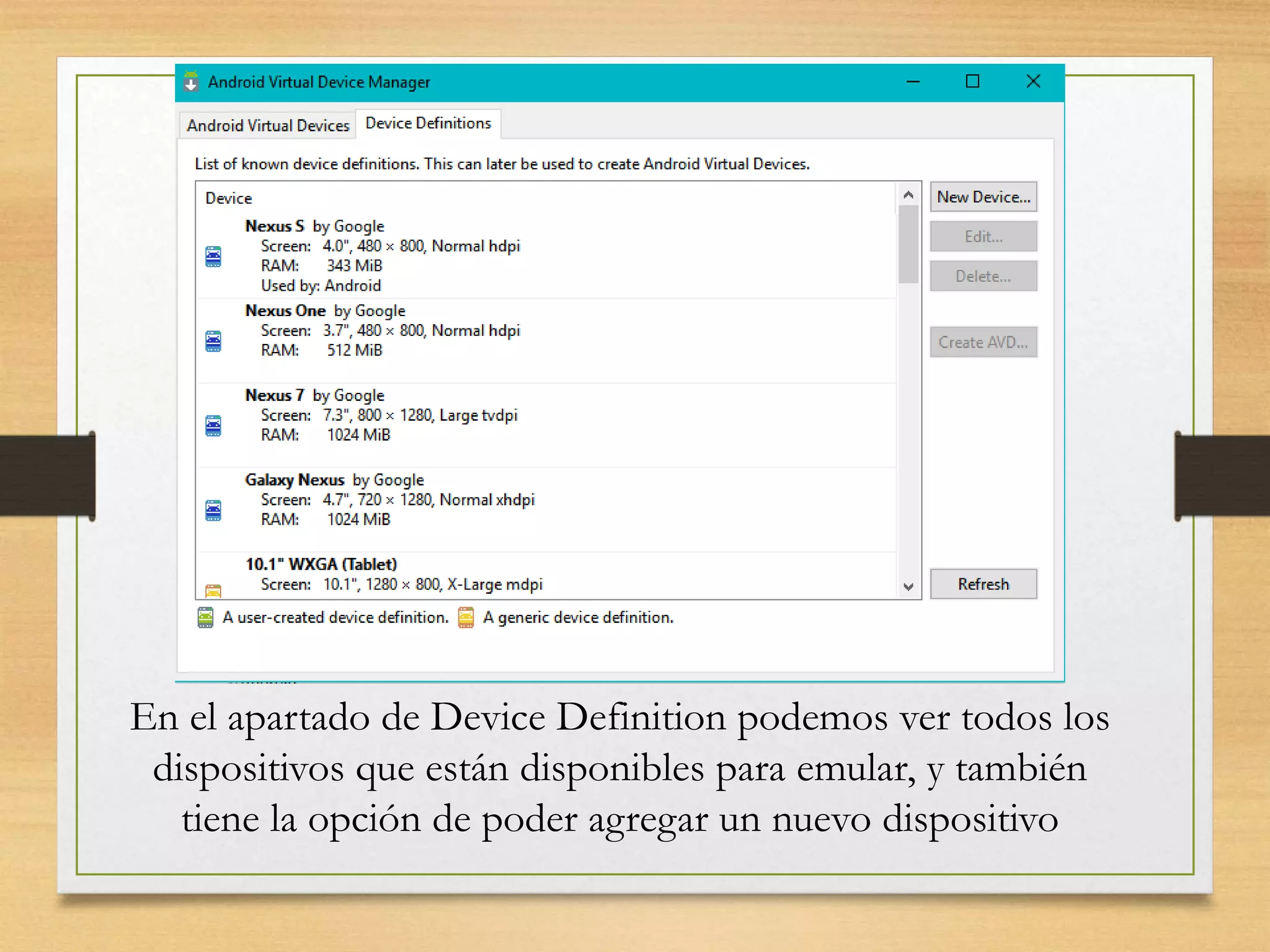Minimize the Android Virtual Device Manager window
The height and width of the screenshot is (952, 1270).
click(x=913, y=81)
